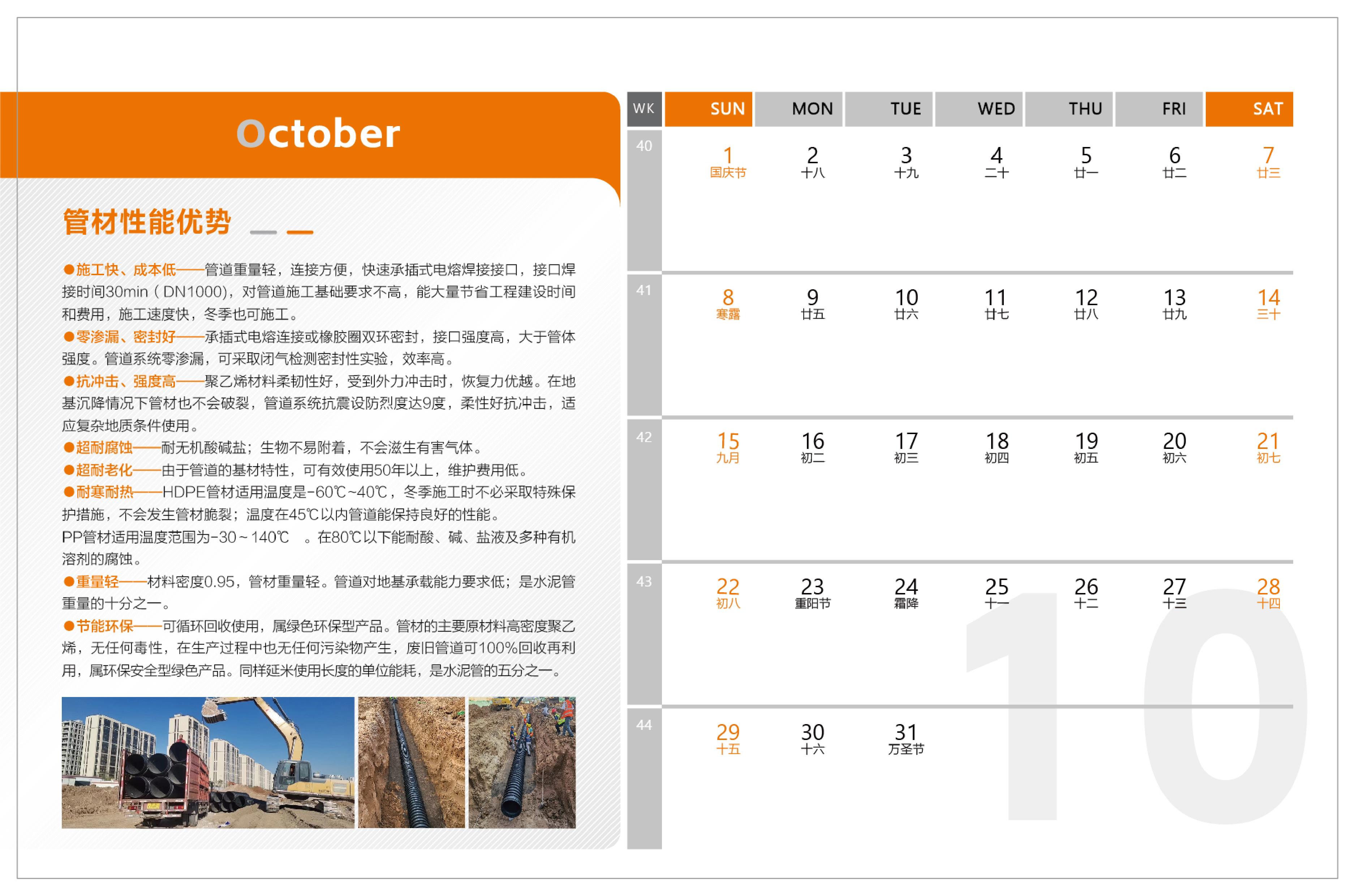Click the 节能环保 bullet heading
This screenshot has height=896, width=1355.
(105, 626)
